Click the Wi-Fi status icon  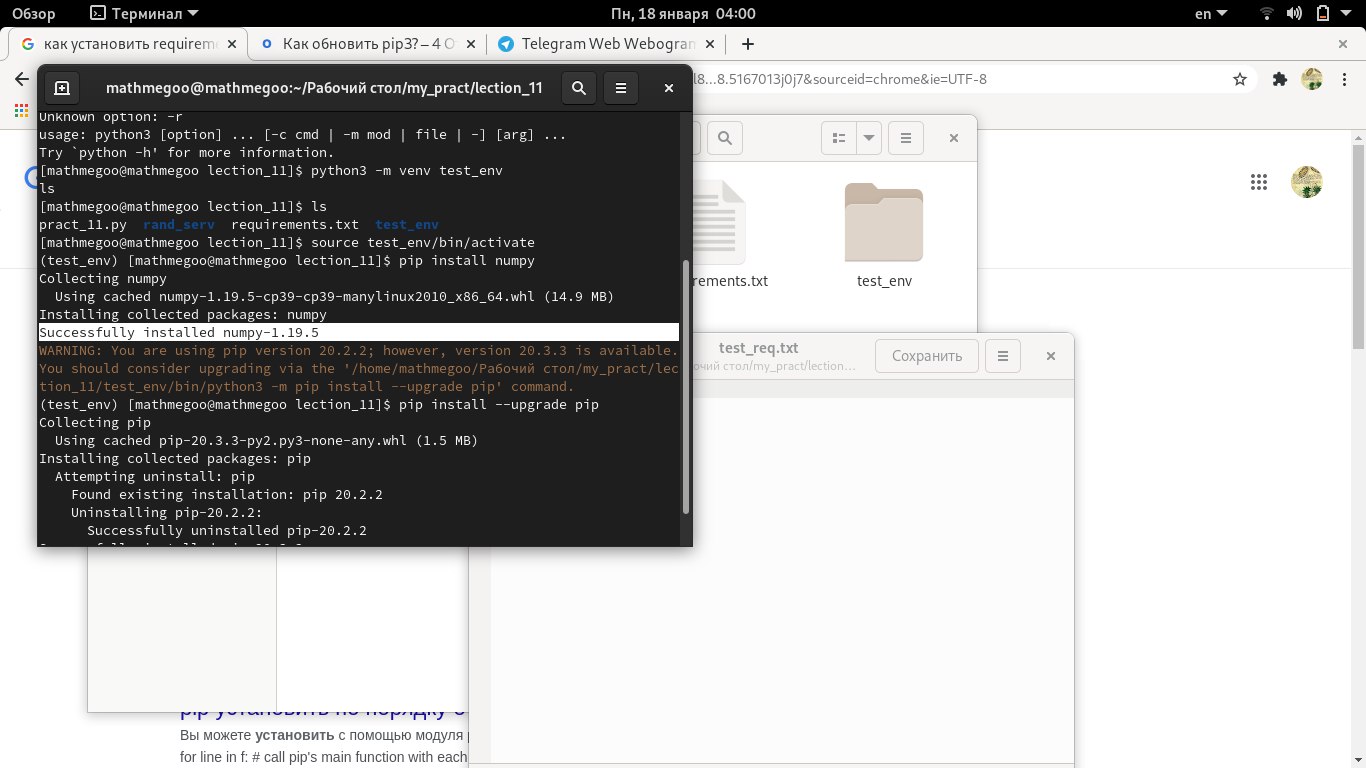pos(1267,13)
